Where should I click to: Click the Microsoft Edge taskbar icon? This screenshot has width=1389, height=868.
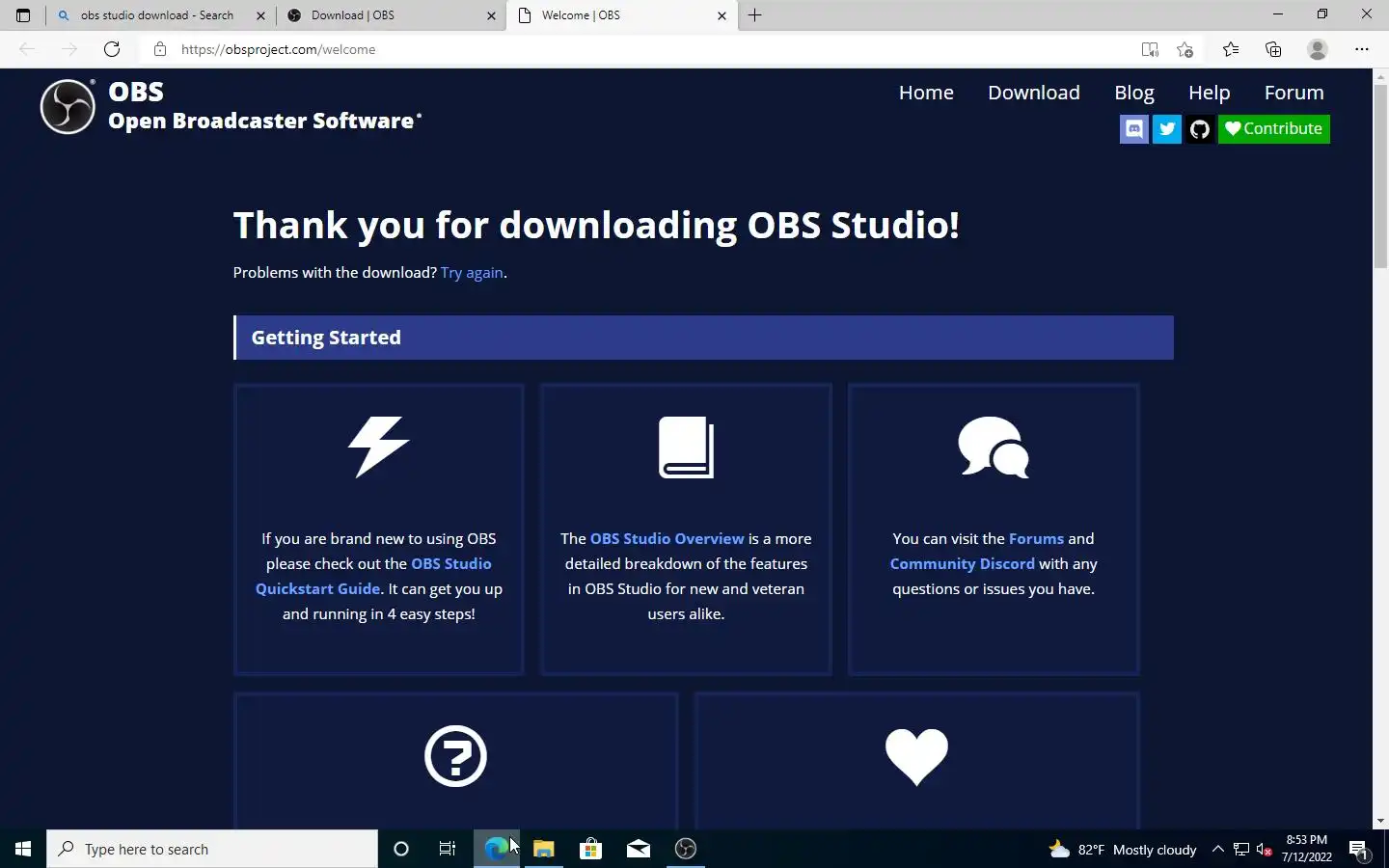tap(497, 849)
